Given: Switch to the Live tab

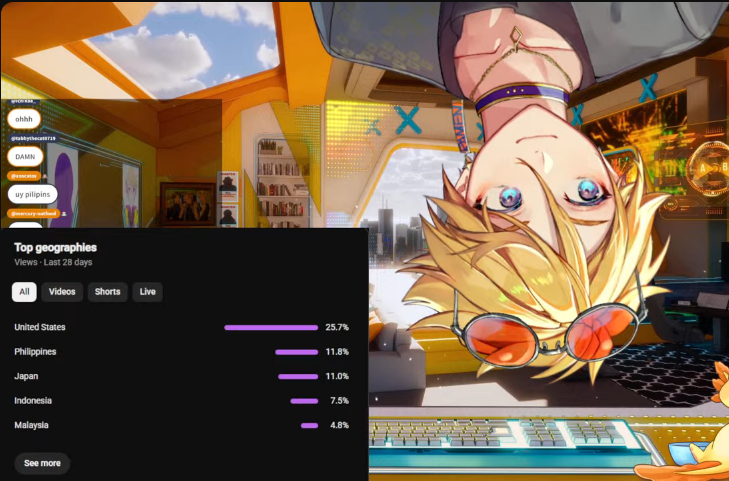Looking at the screenshot, I should click(x=147, y=292).
